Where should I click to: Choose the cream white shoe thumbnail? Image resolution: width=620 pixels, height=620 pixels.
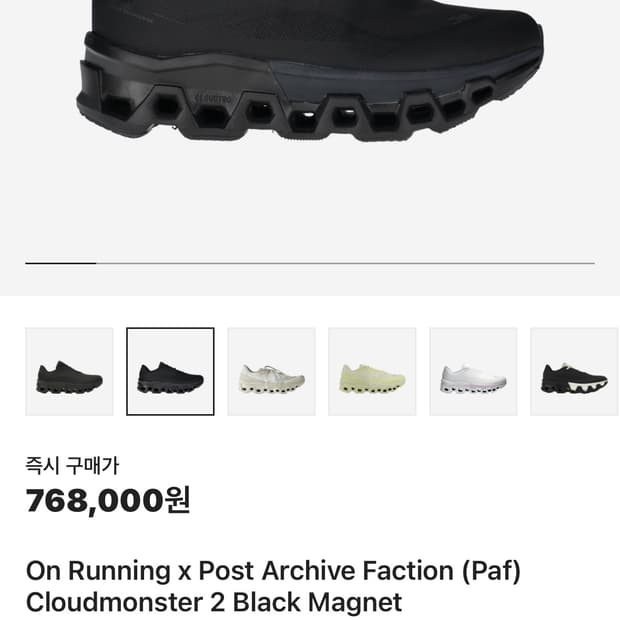click(x=271, y=371)
